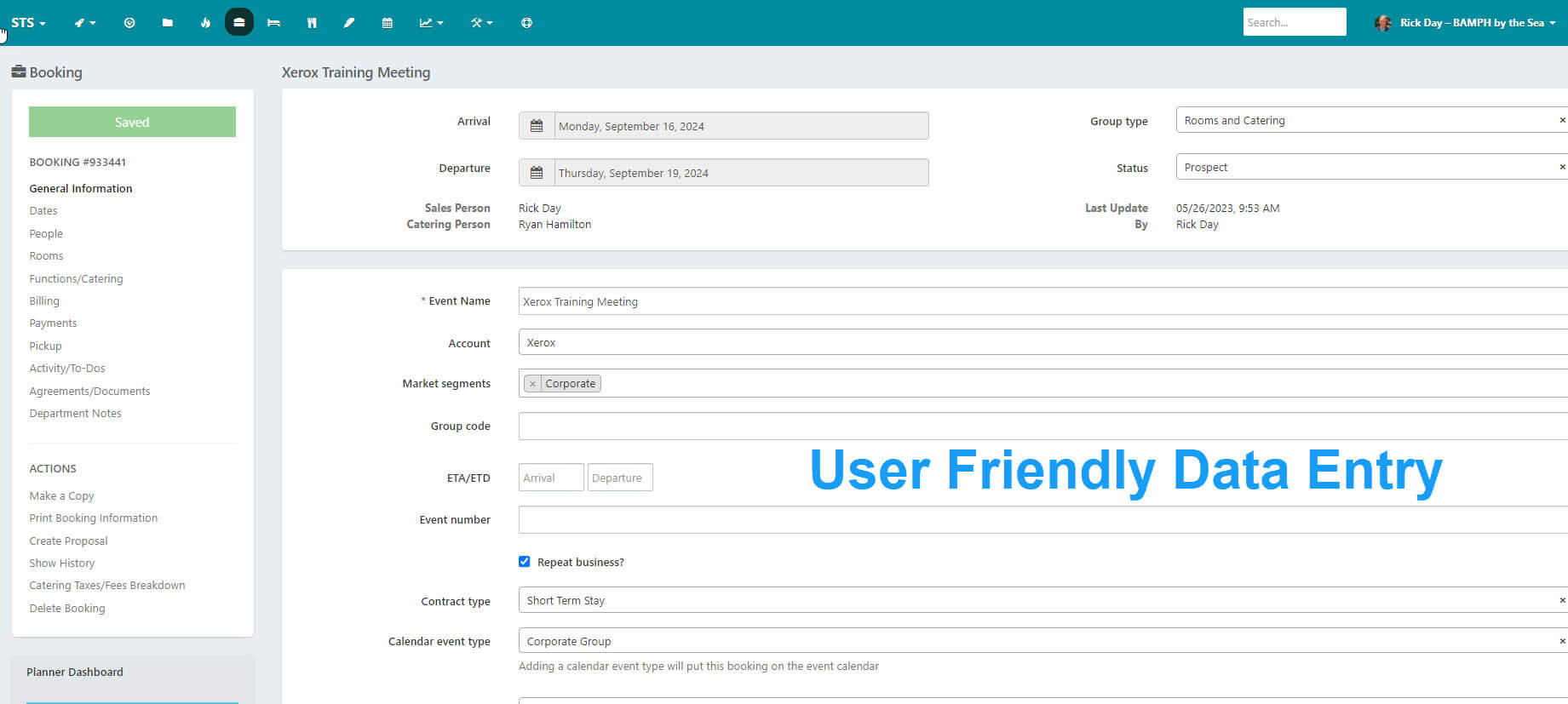1568x704 pixels.
Task: Open the folder icon in top navigation
Action: pos(167,23)
